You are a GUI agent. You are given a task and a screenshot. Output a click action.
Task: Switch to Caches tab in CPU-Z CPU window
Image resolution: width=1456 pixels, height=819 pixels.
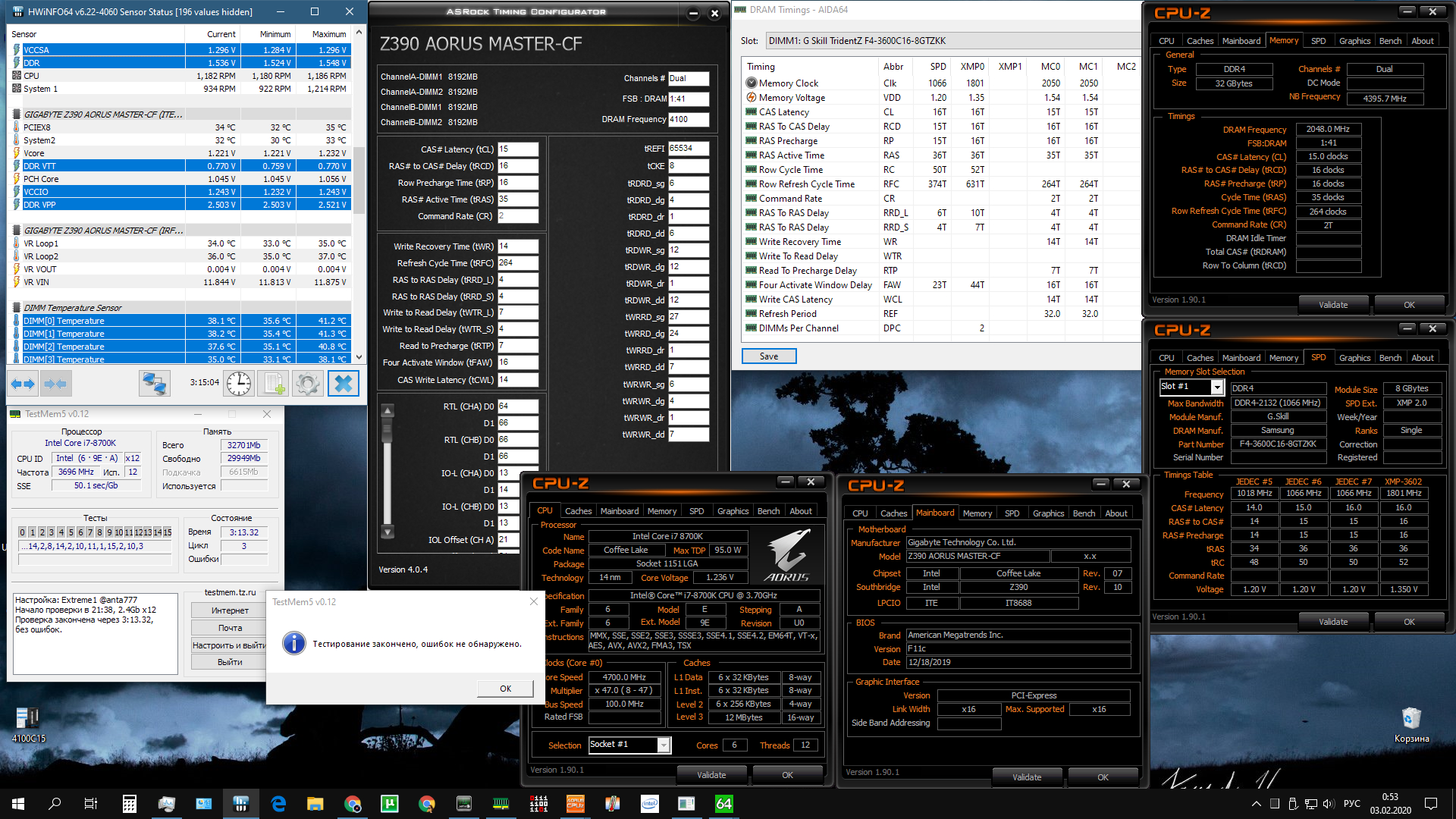578,511
